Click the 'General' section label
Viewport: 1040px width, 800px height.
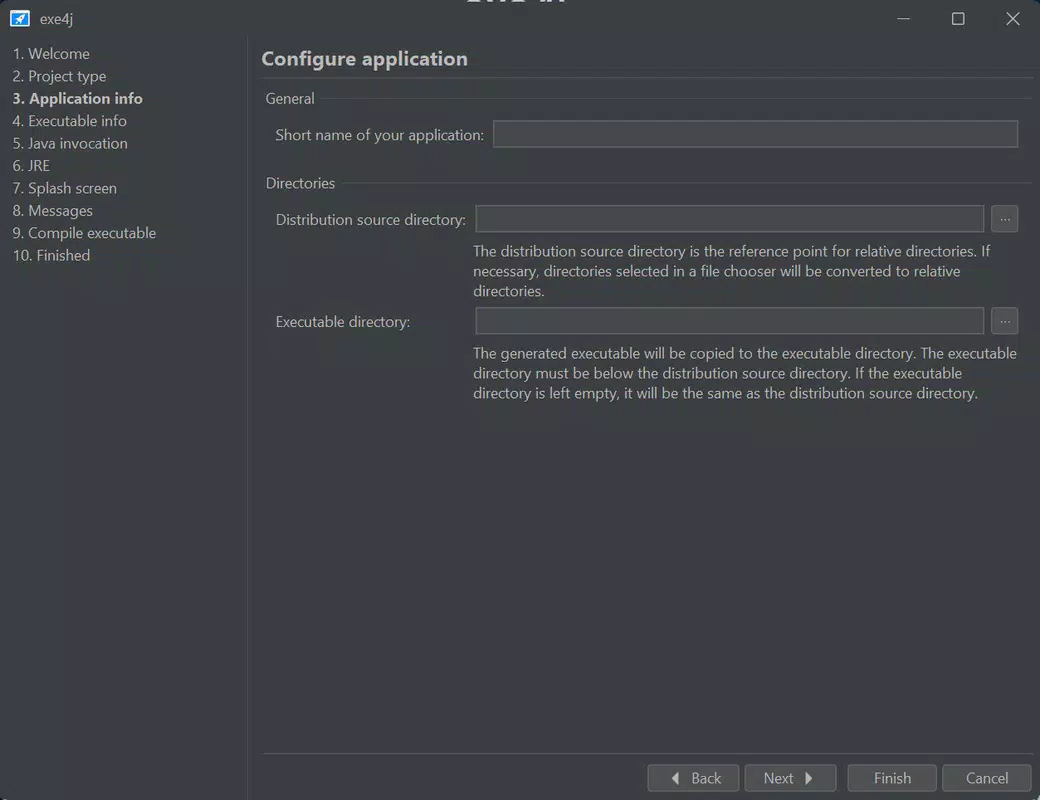click(290, 99)
